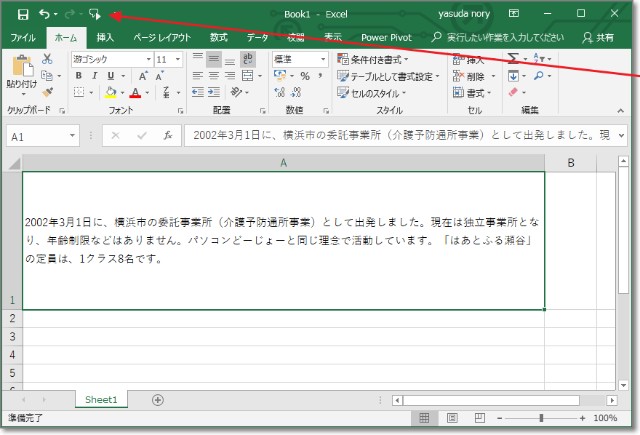640x435 pixels.
Task: Click the zoom slider in status bar
Action: tap(541, 418)
